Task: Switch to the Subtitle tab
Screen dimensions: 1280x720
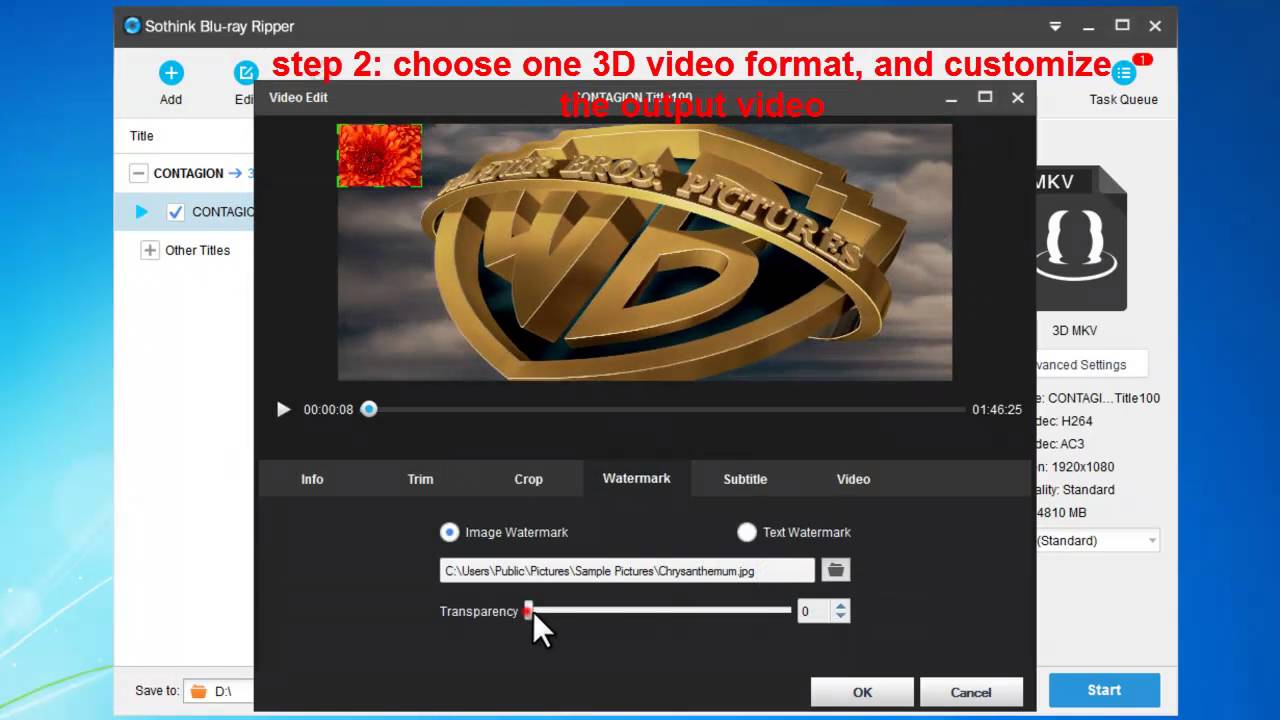Action: (x=745, y=479)
